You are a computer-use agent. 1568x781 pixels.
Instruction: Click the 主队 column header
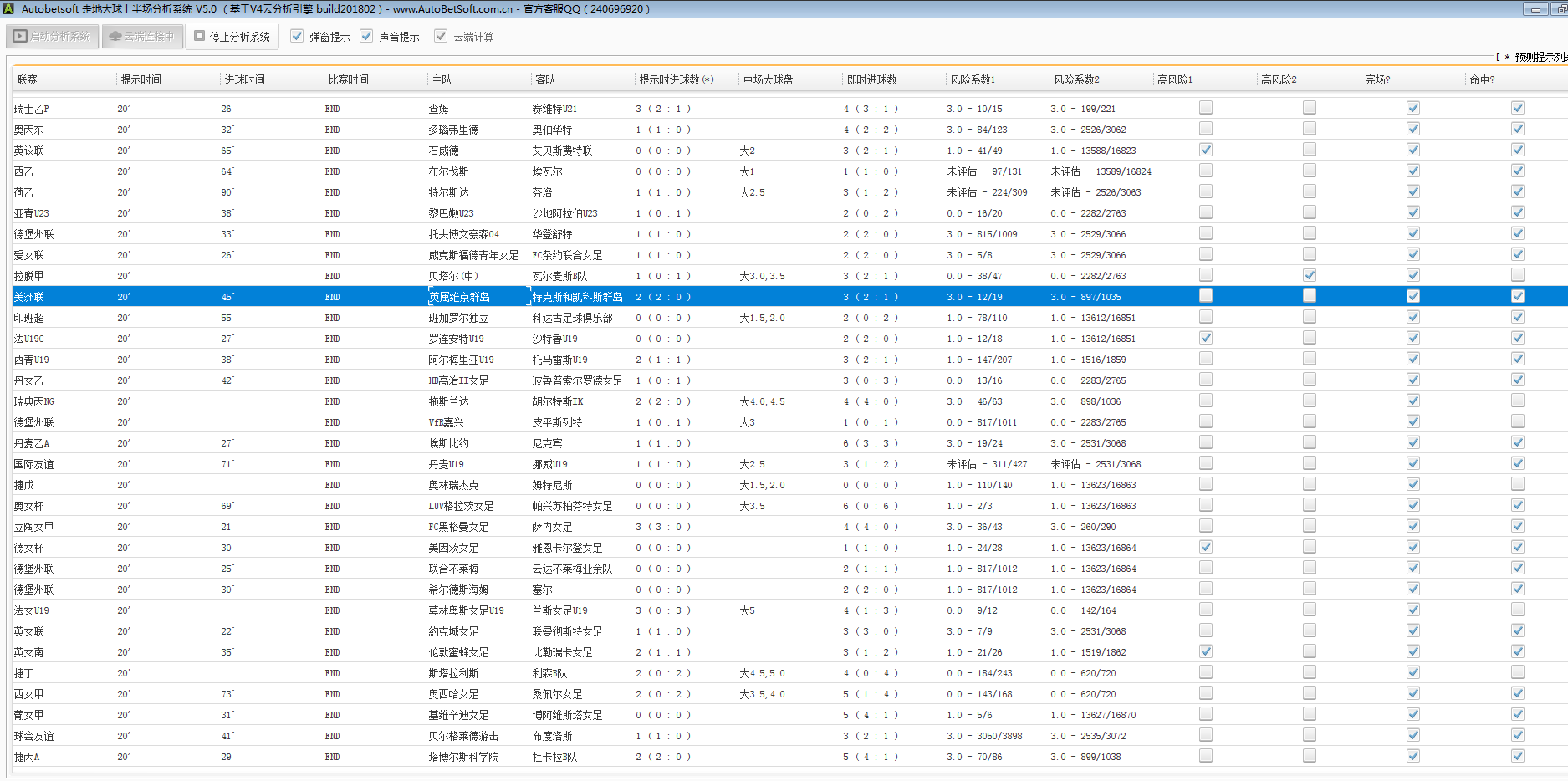[x=442, y=79]
